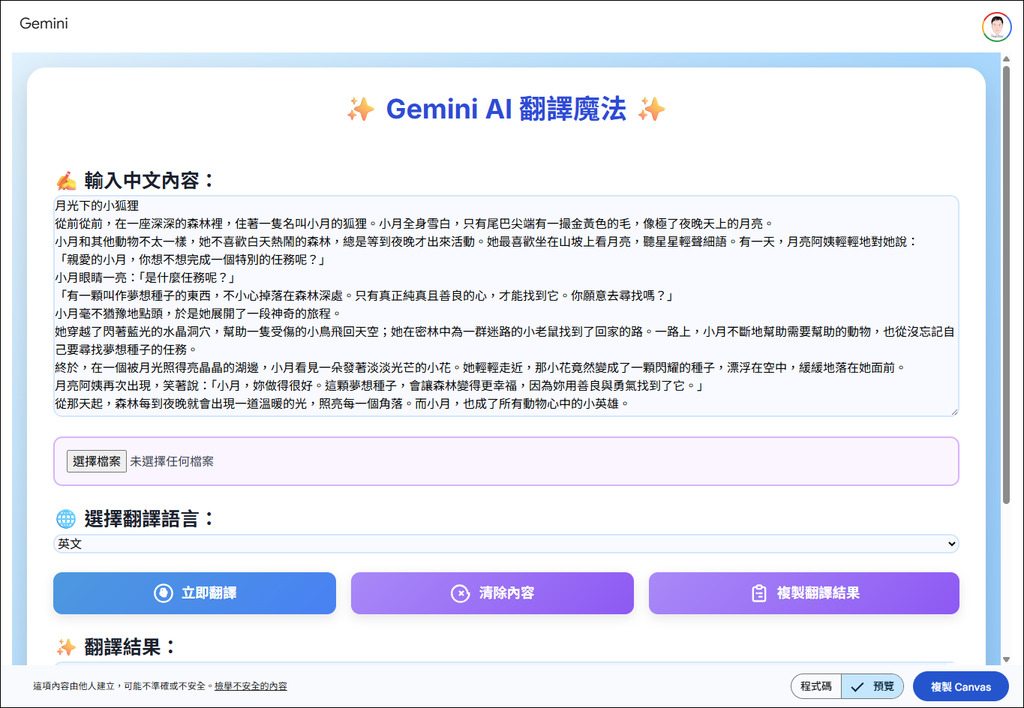Image resolution: width=1024 pixels, height=708 pixels.
Task: Click the 翻譯結果 heading
Action: (130, 647)
